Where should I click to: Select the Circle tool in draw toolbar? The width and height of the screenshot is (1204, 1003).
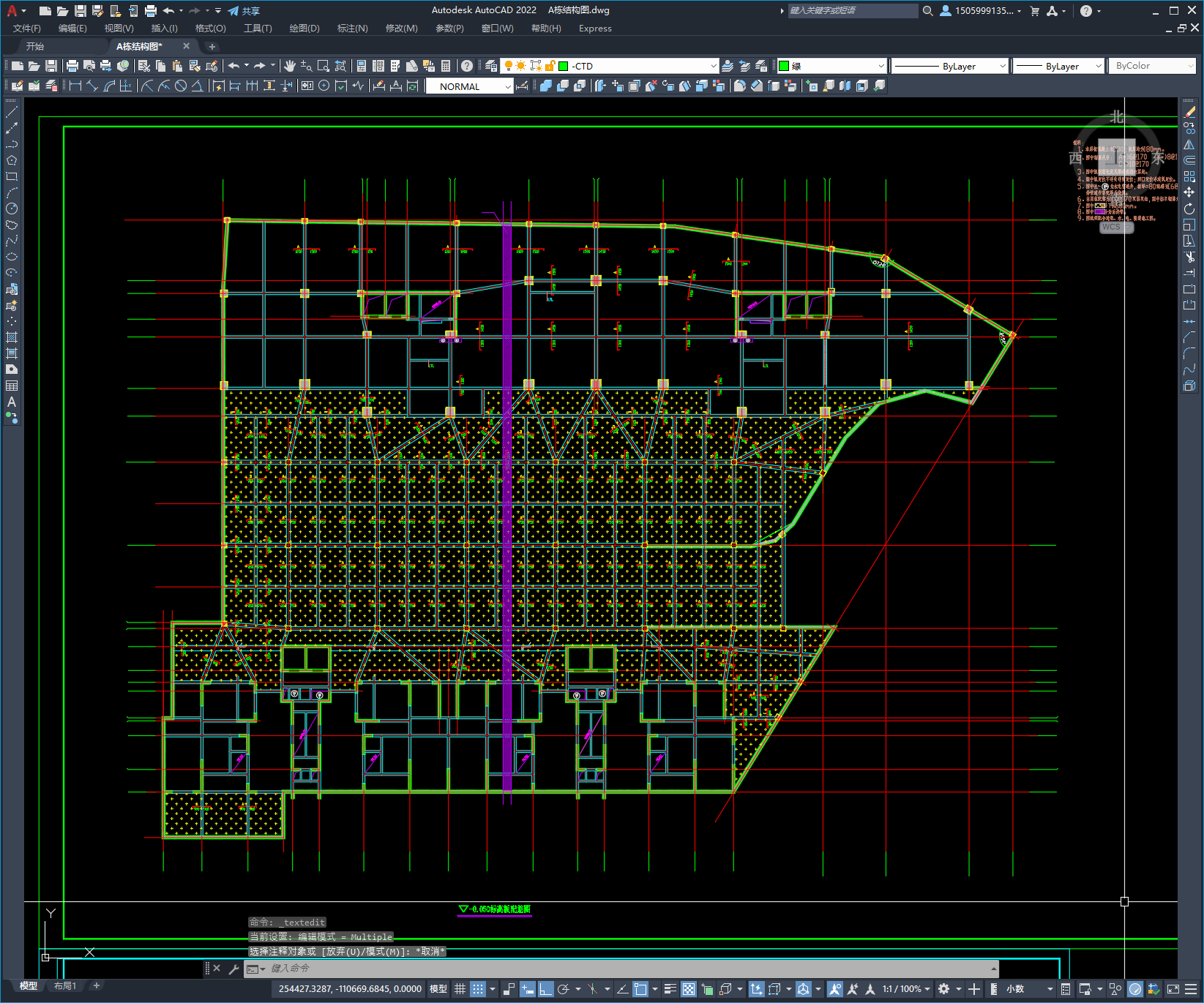pyautogui.click(x=12, y=209)
